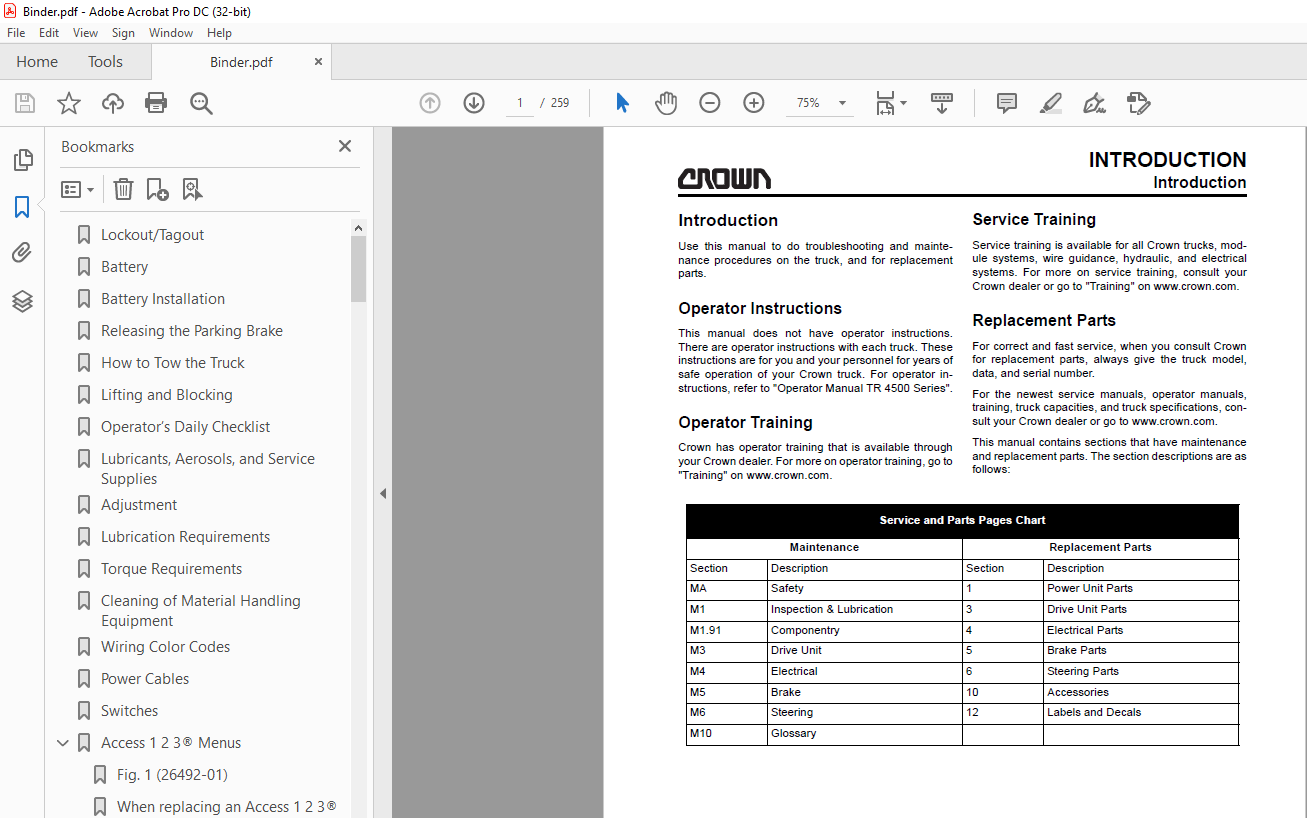Open the fit page options icon

click(890, 103)
